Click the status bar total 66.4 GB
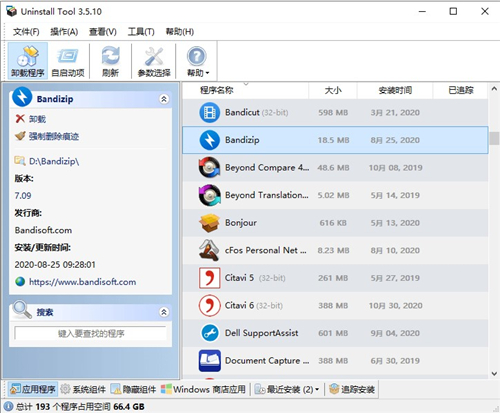Image resolution: width=500 pixels, height=413 pixels. [x=129, y=406]
